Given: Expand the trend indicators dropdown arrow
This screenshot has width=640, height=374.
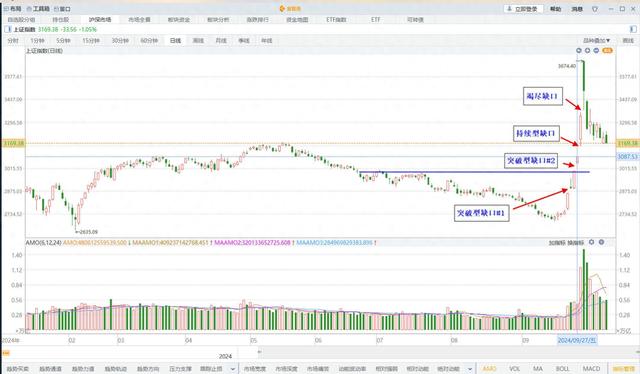Looking at the screenshot, I should pos(232,369).
